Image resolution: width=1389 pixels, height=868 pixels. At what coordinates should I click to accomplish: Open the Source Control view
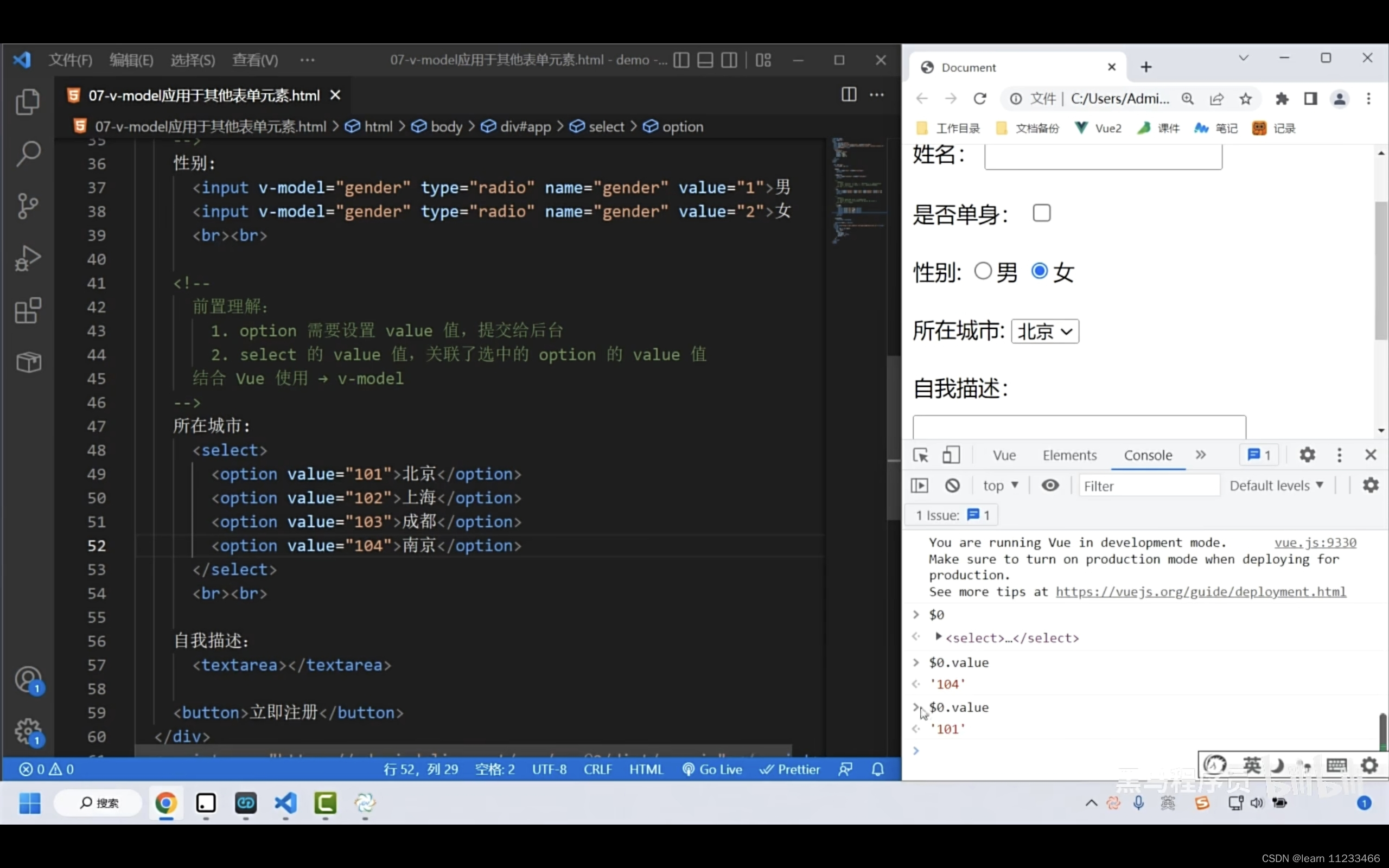28,206
